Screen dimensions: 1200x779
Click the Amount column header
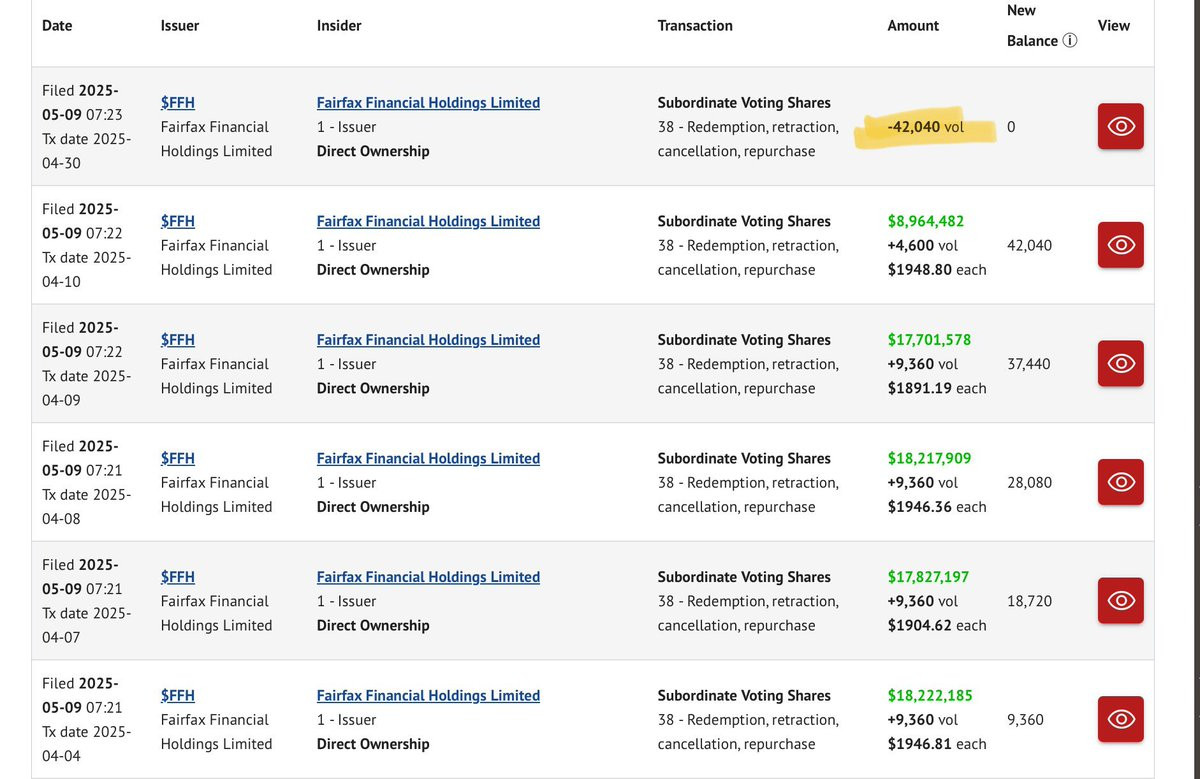point(913,25)
